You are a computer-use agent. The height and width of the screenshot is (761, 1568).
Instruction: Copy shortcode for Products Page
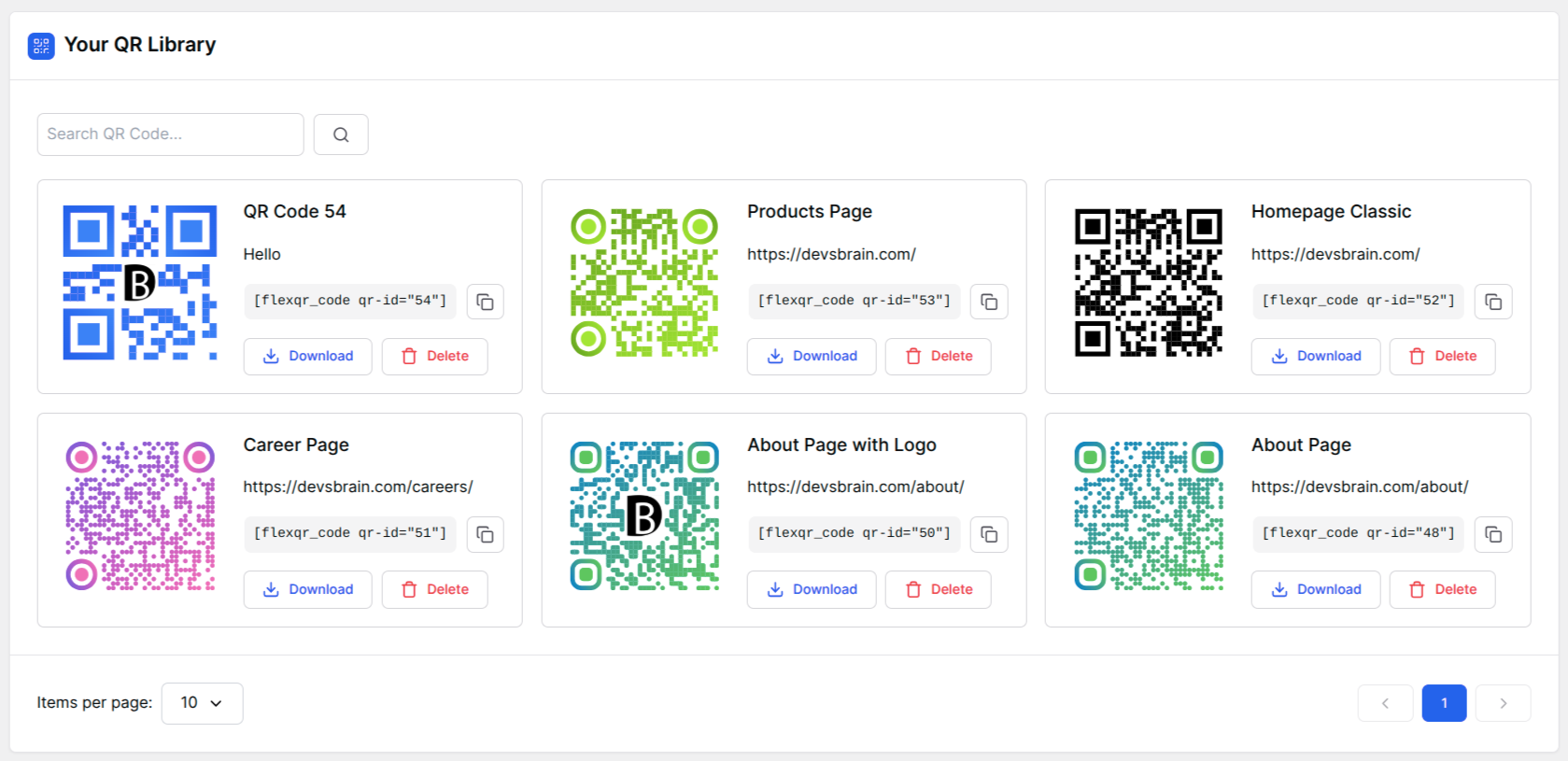[989, 302]
